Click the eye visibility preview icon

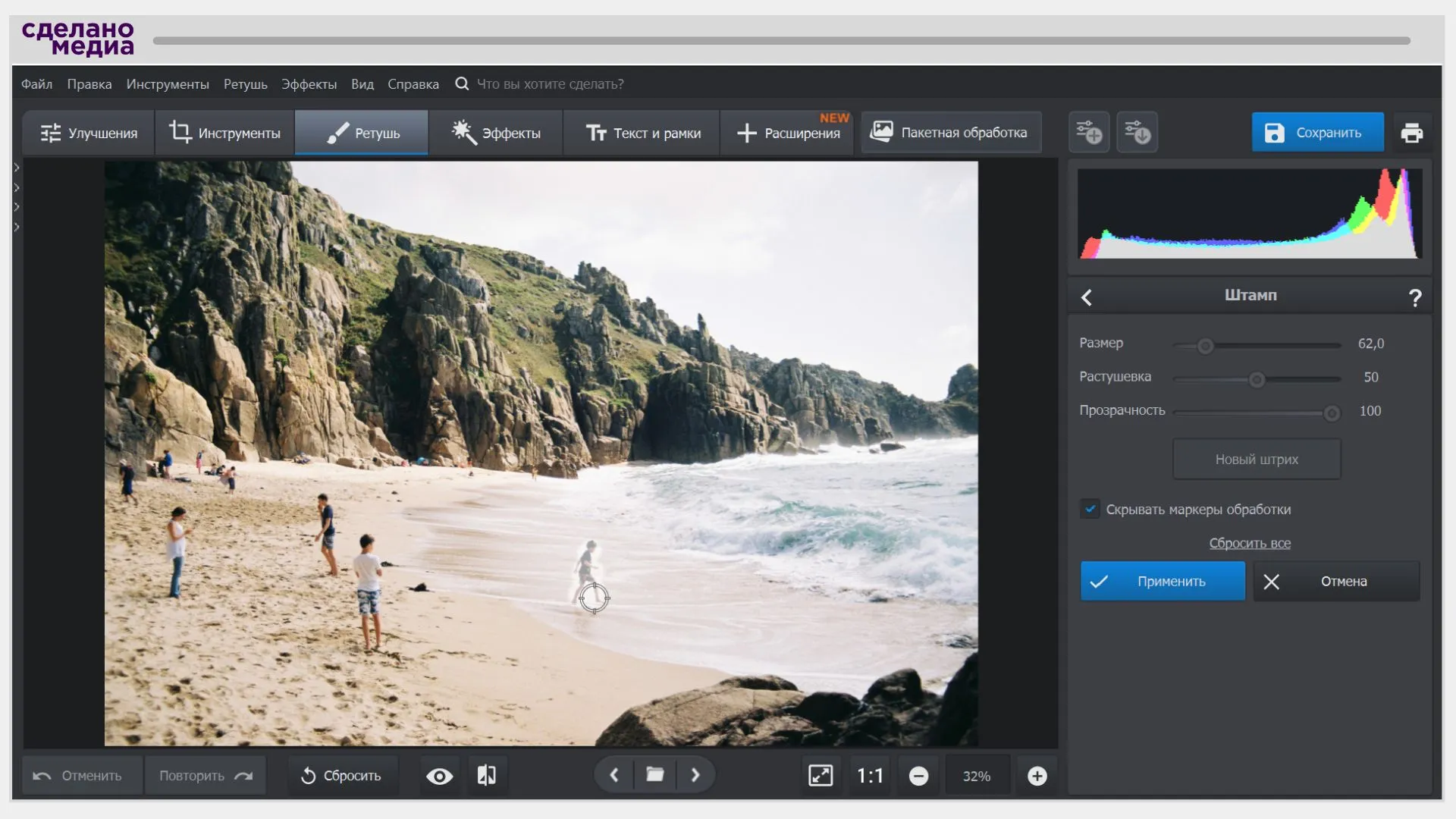438,775
